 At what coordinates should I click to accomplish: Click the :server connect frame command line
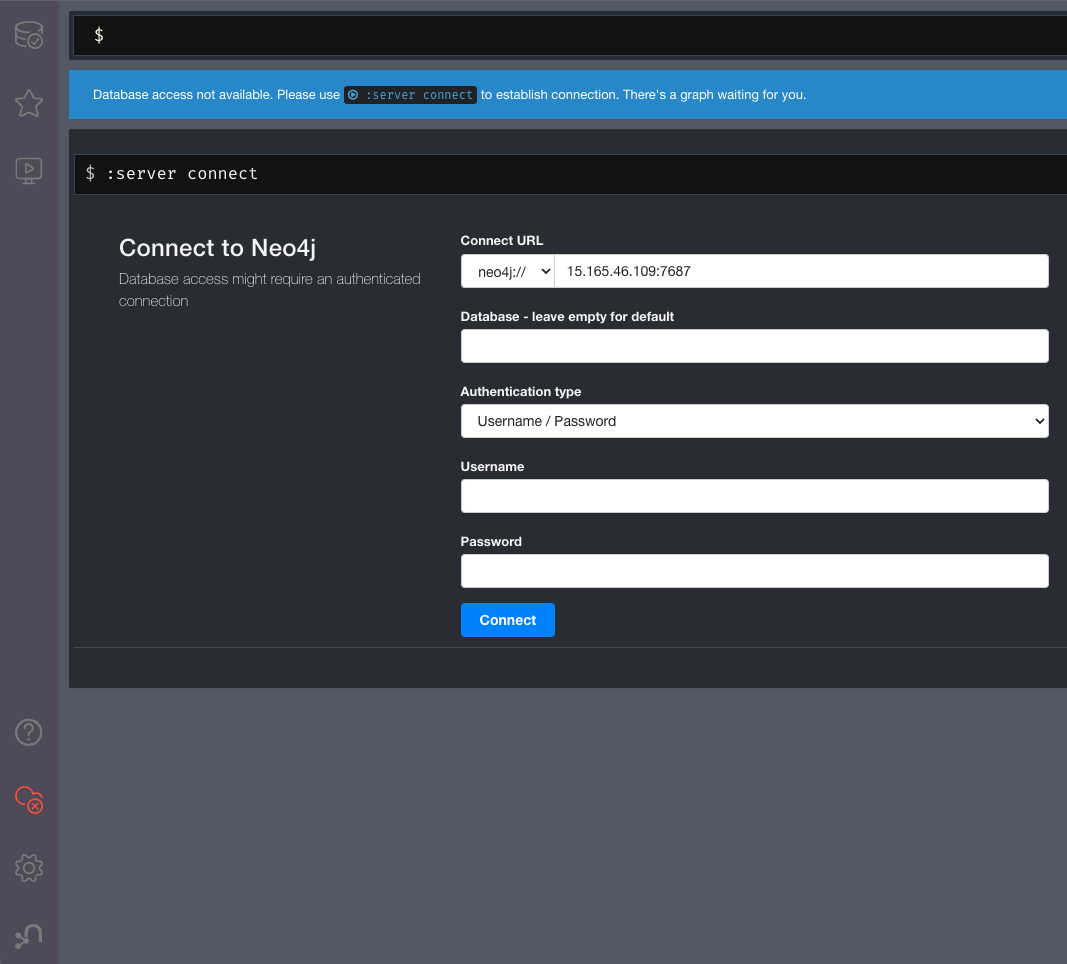572,174
